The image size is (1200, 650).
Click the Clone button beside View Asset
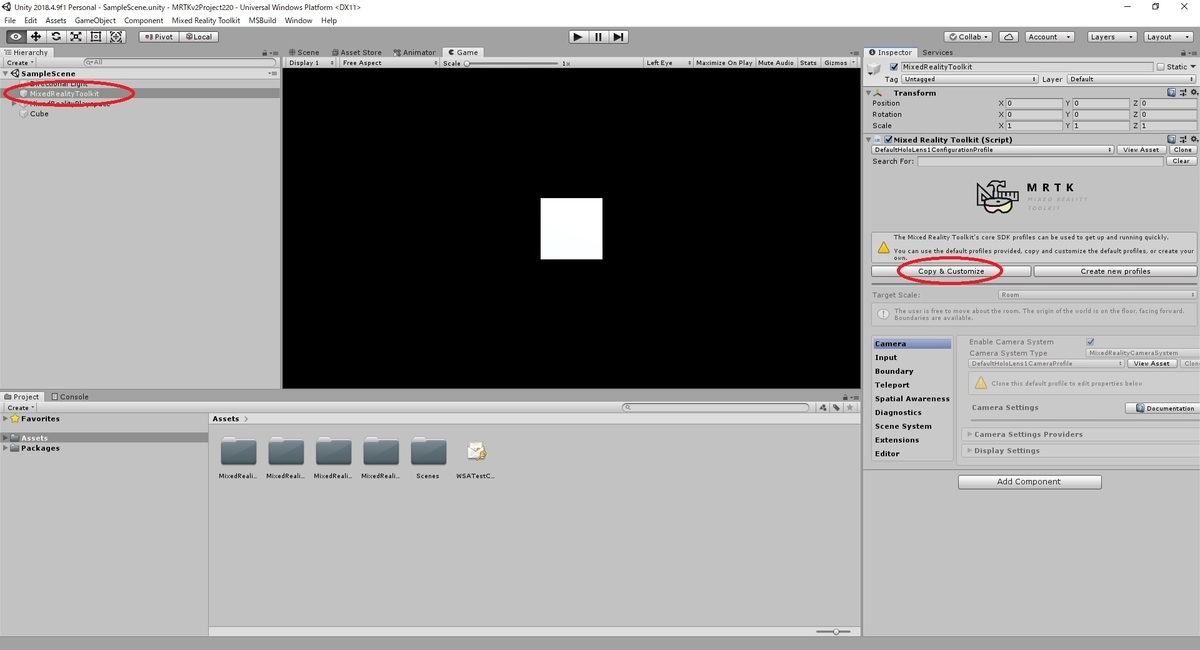click(1182, 150)
